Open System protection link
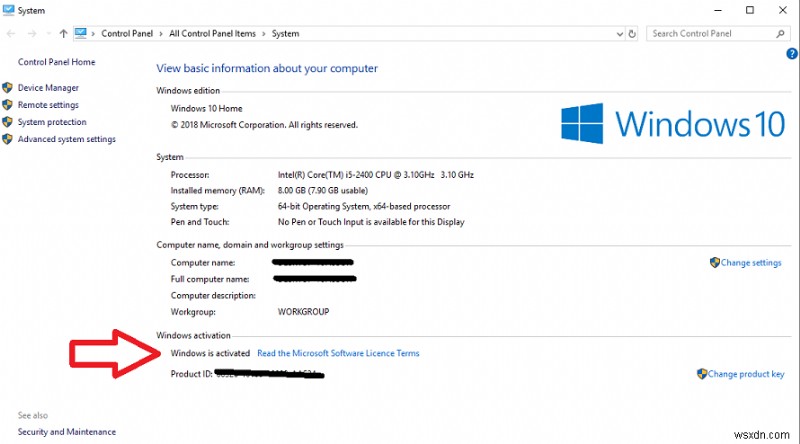 click(x=52, y=122)
